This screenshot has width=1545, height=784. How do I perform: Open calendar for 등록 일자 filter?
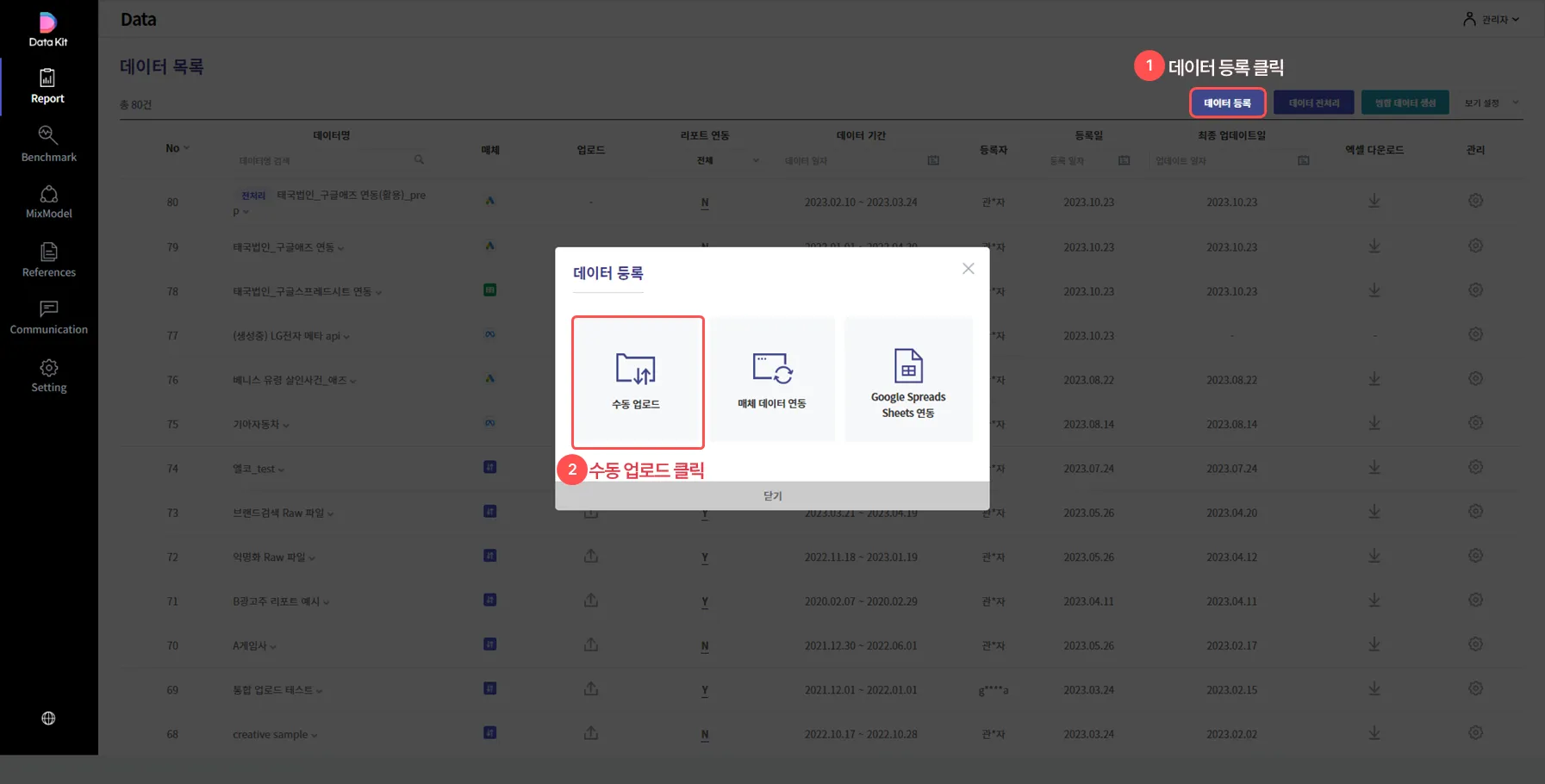pyautogui.click(x=1124, y=160)
